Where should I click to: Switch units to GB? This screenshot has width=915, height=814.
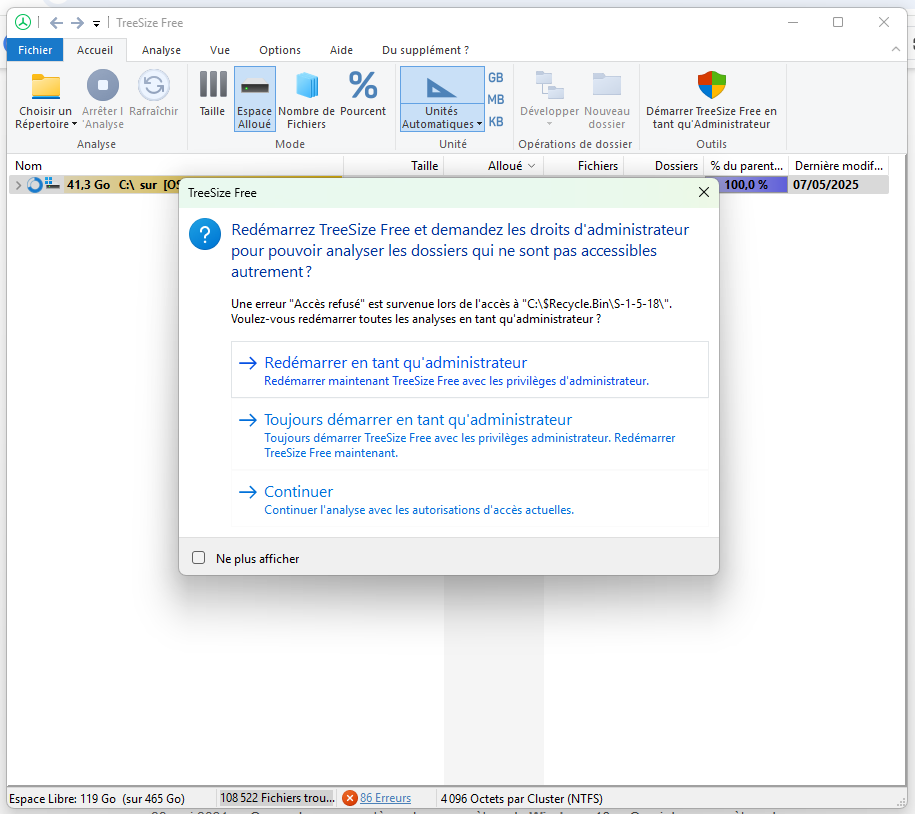point(495,78)
